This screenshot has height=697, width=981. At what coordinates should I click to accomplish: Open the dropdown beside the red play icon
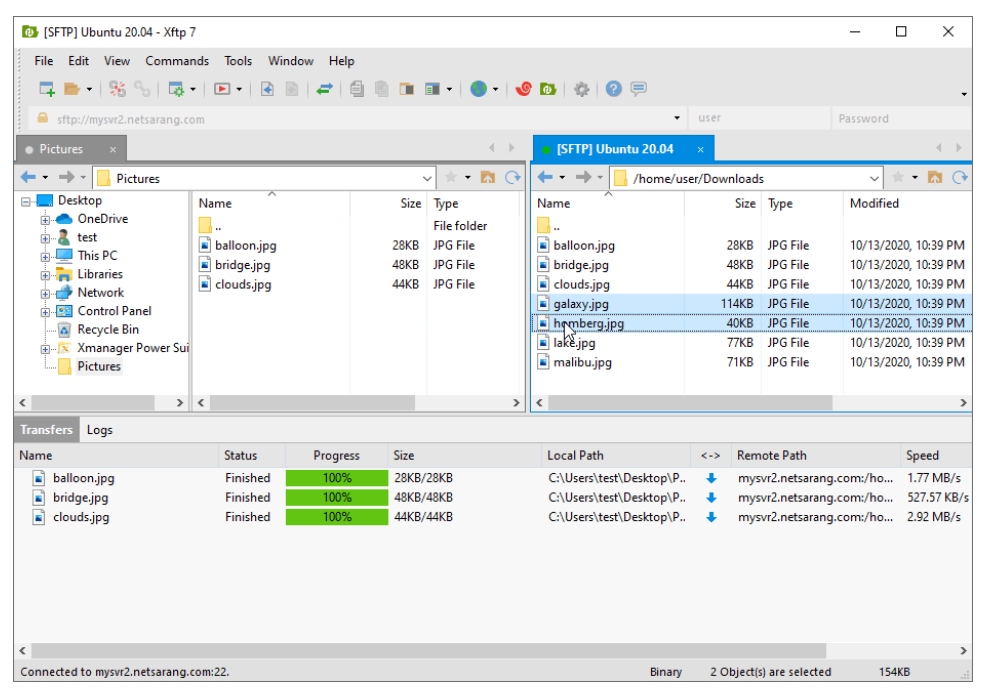coord(239,89)
